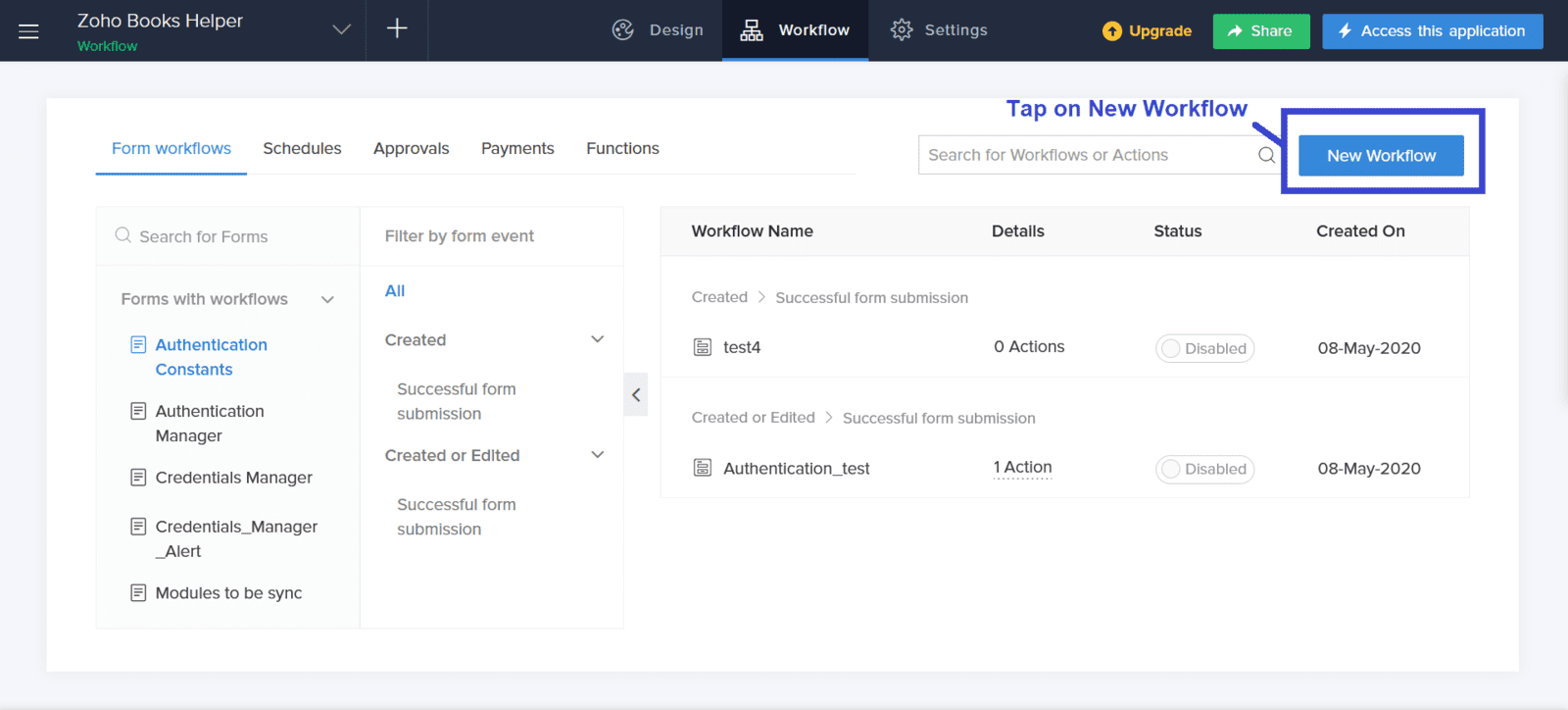
Task: Filter by Successful form submission under Created
Action: (x=457, y=401)
